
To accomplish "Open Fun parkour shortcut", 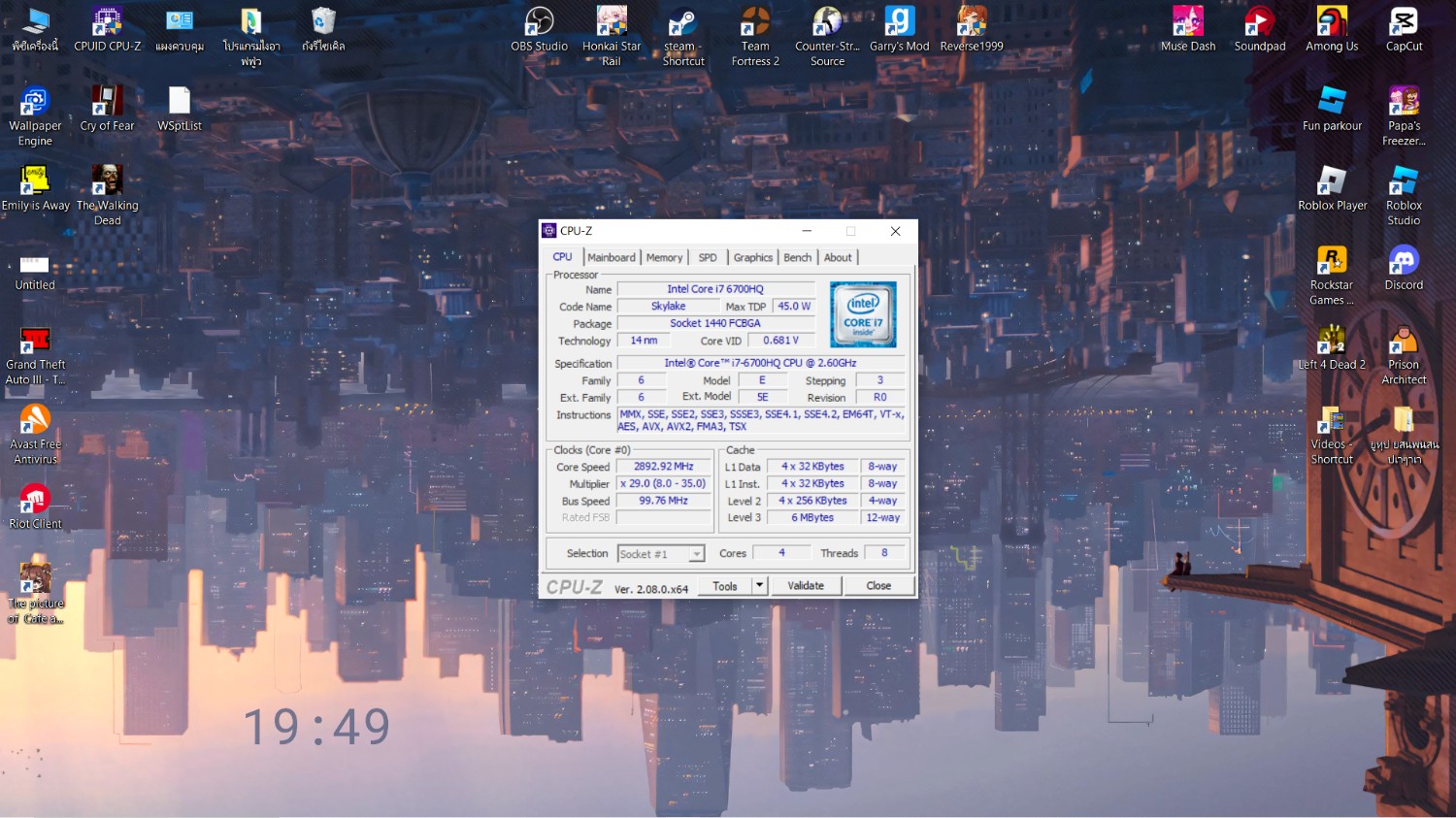I will [x=1332, y=109].
